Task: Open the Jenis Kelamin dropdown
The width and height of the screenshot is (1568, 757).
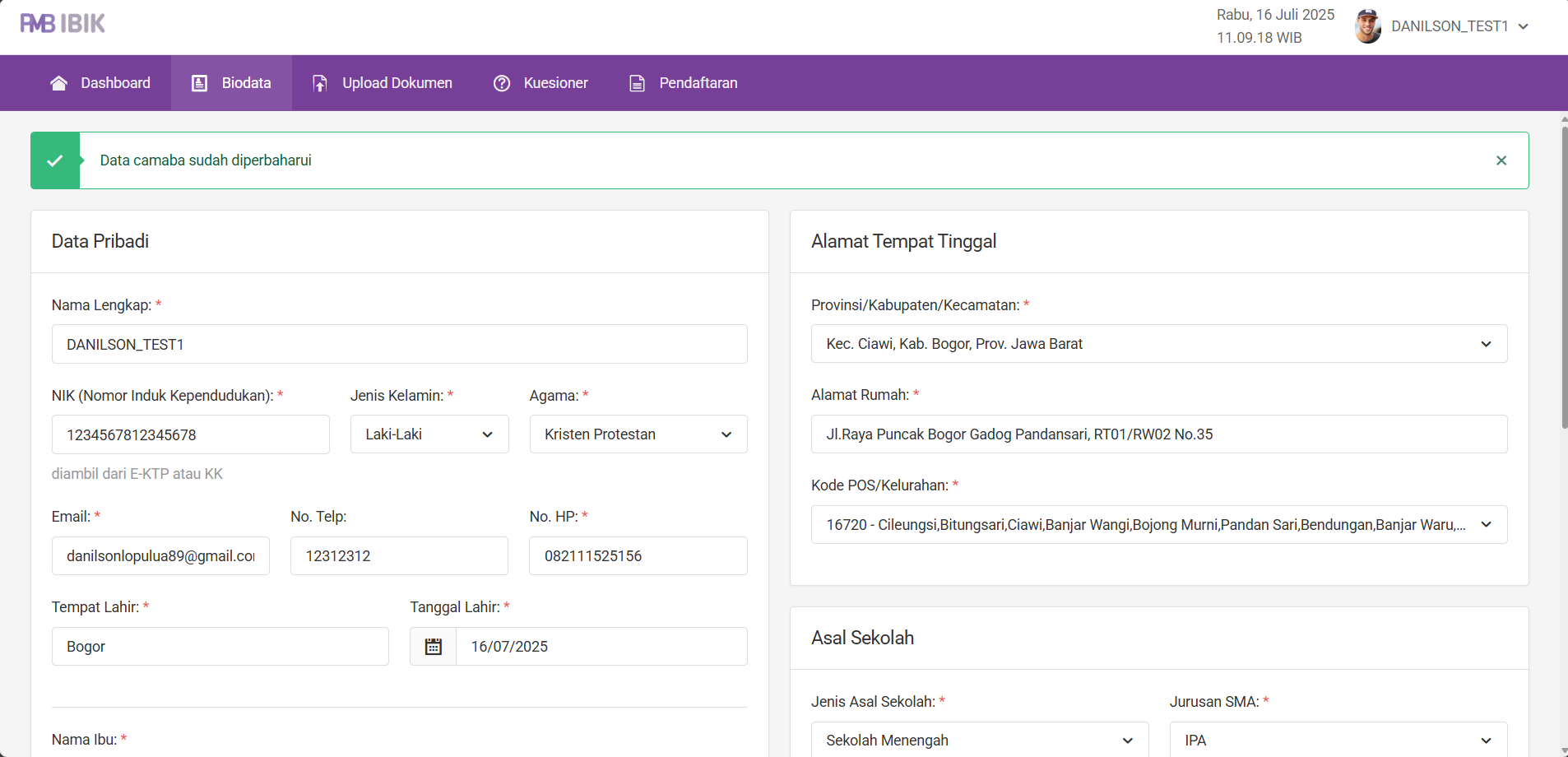Action: [429, 434]
